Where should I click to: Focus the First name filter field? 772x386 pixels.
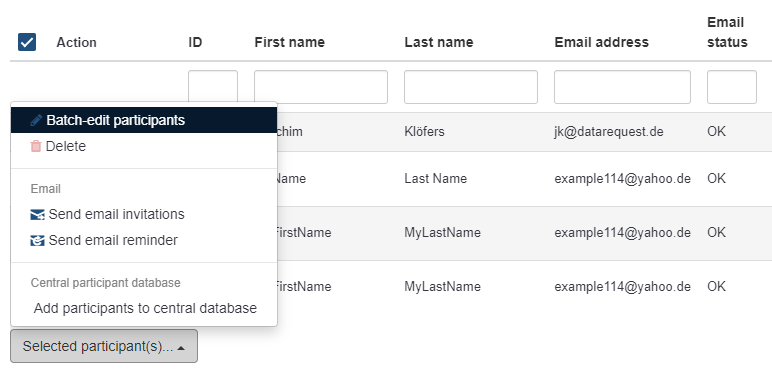point(321,87)
